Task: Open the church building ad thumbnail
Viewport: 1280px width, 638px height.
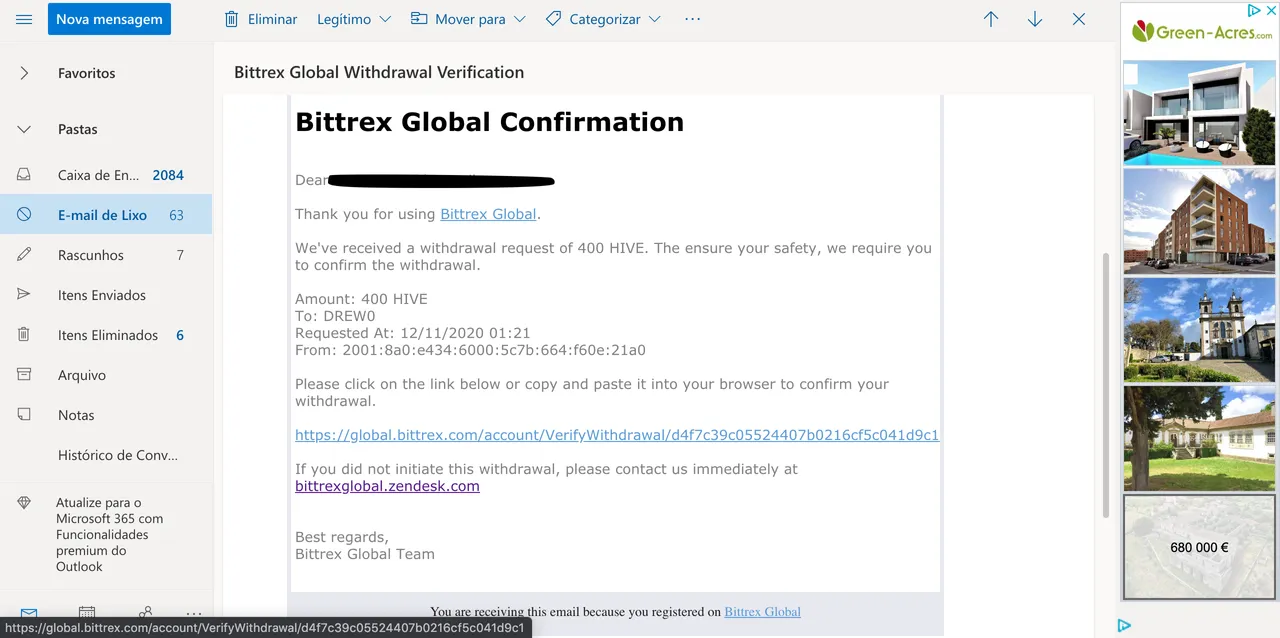Action: point(1200,330)
